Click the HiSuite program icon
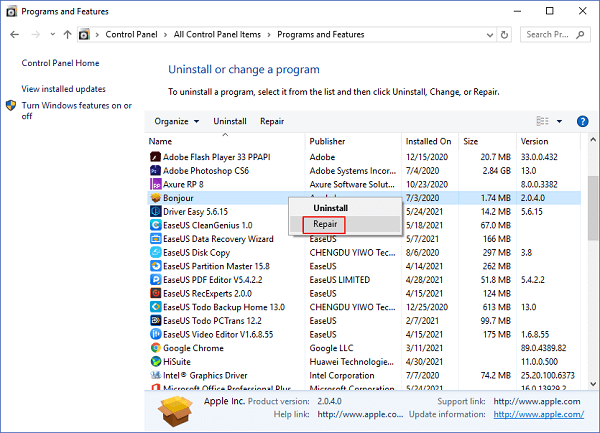The height and width of the screenshot is (433, 600). pyautogui.click(x=155, y=361)
